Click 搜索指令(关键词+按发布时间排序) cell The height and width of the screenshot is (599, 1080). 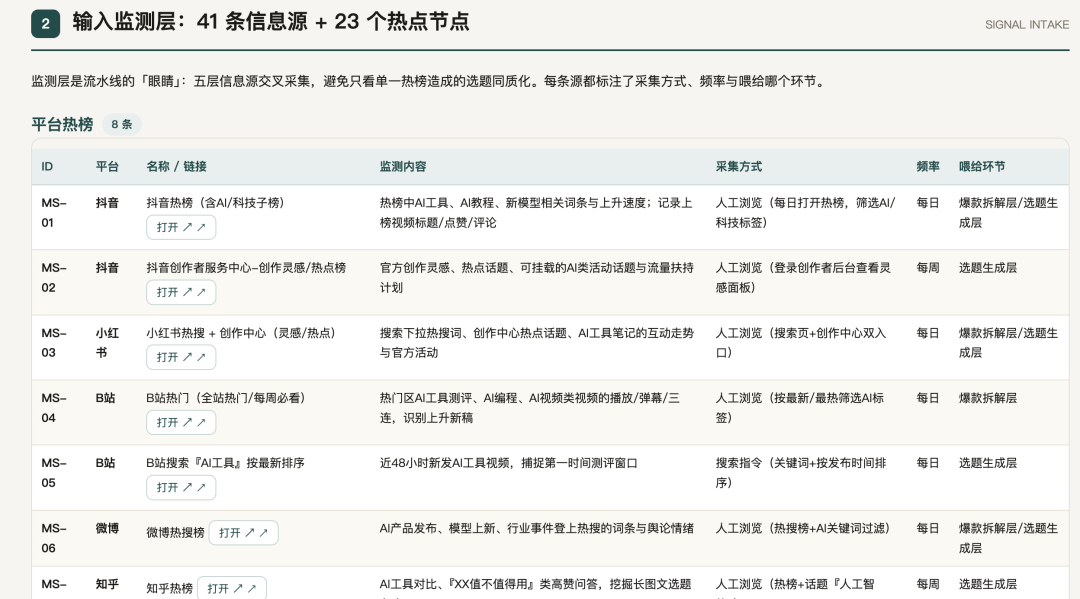point(800,473)
